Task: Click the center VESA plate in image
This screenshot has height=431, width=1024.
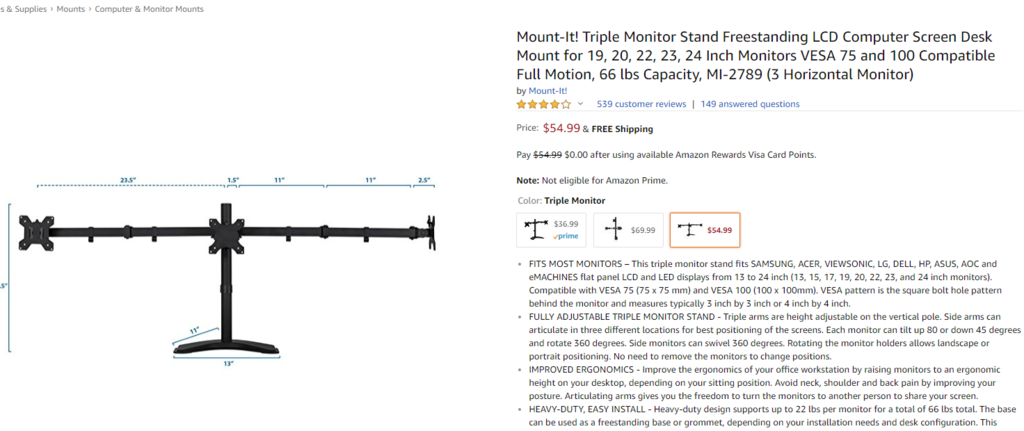Action: tap(226, 234)
